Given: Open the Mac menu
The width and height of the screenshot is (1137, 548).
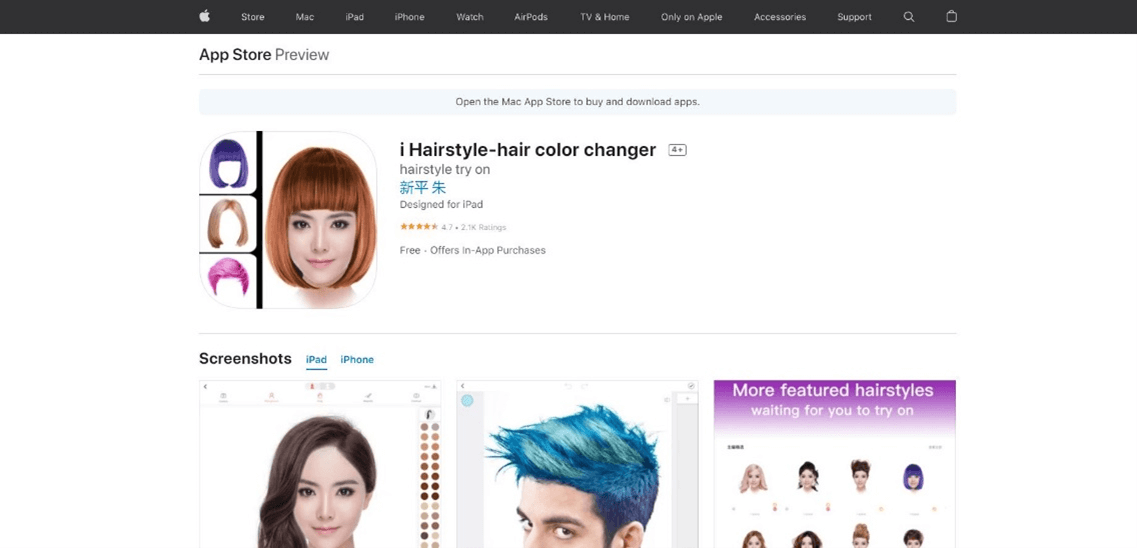Looking at the screenshot, I should (x=305, y=17).
